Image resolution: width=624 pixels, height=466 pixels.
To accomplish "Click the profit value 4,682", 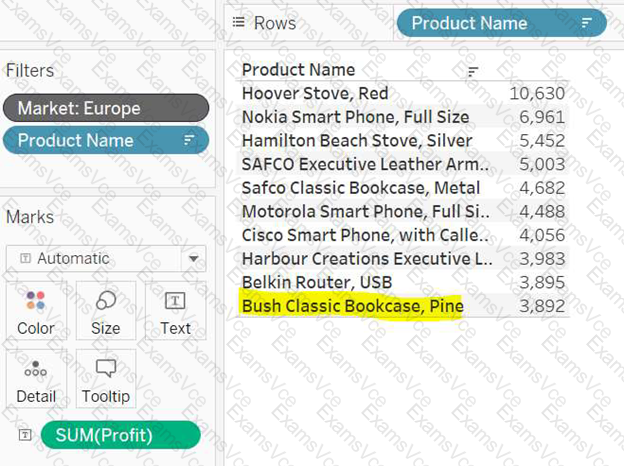I will pos(542,188).
